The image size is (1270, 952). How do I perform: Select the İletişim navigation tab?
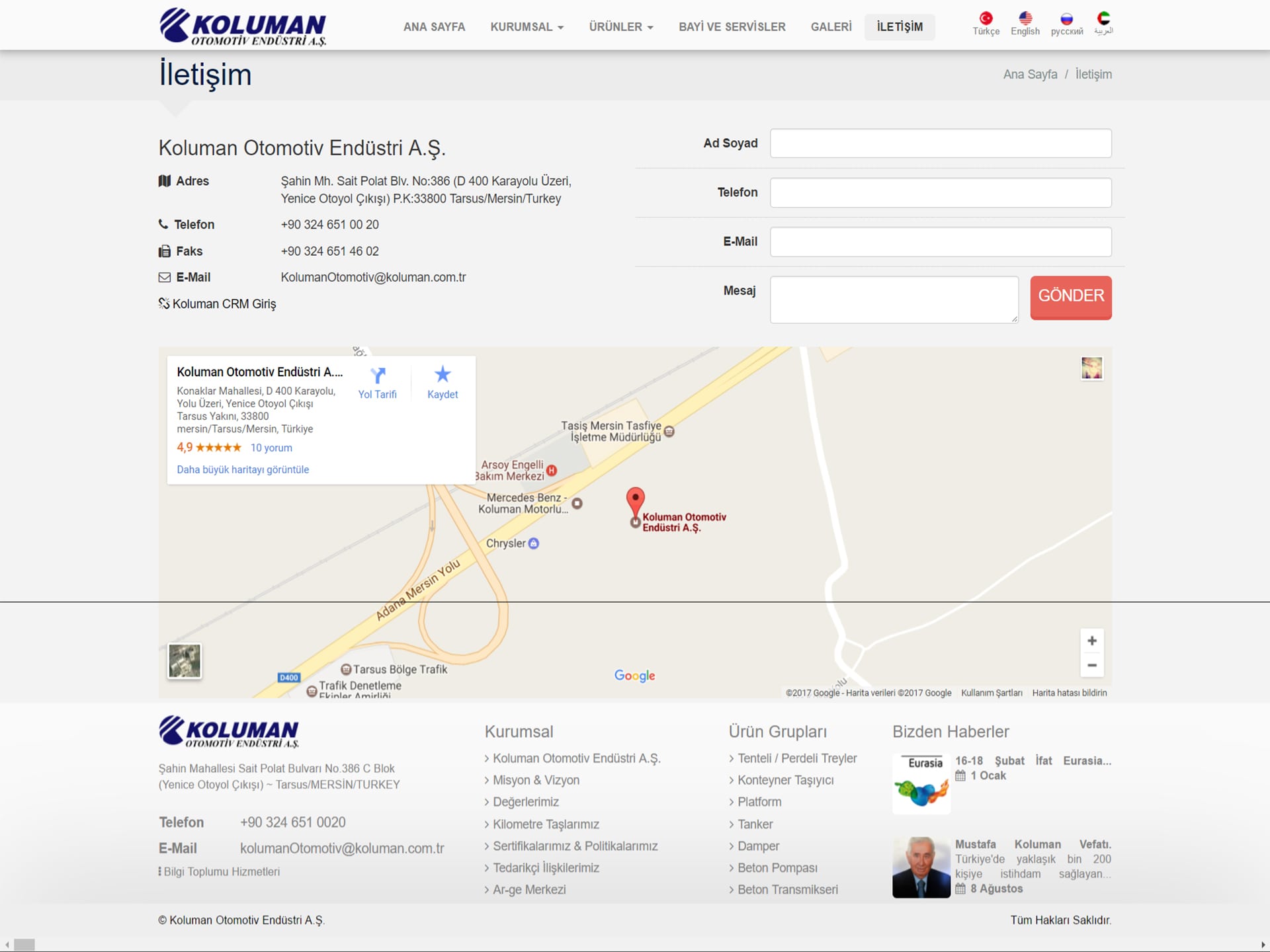tap(900, 27)
